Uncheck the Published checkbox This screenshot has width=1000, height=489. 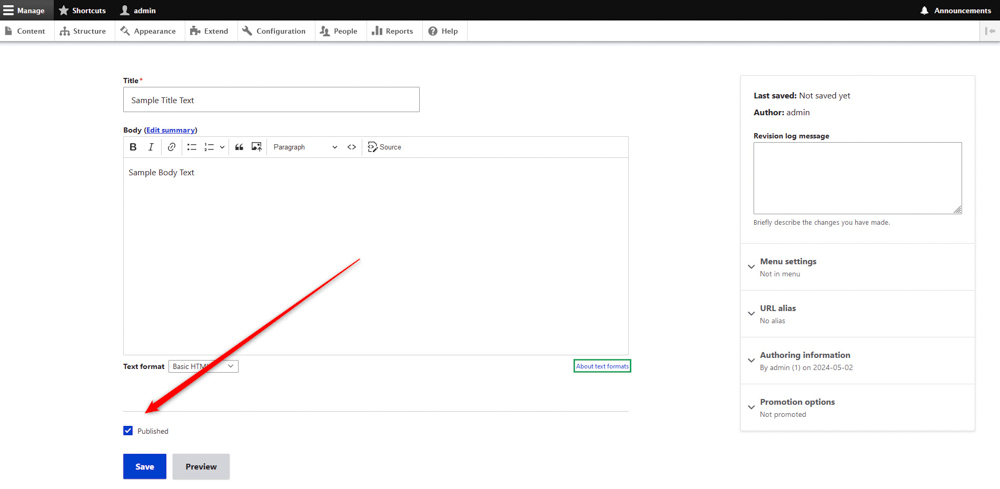(128, 431)
